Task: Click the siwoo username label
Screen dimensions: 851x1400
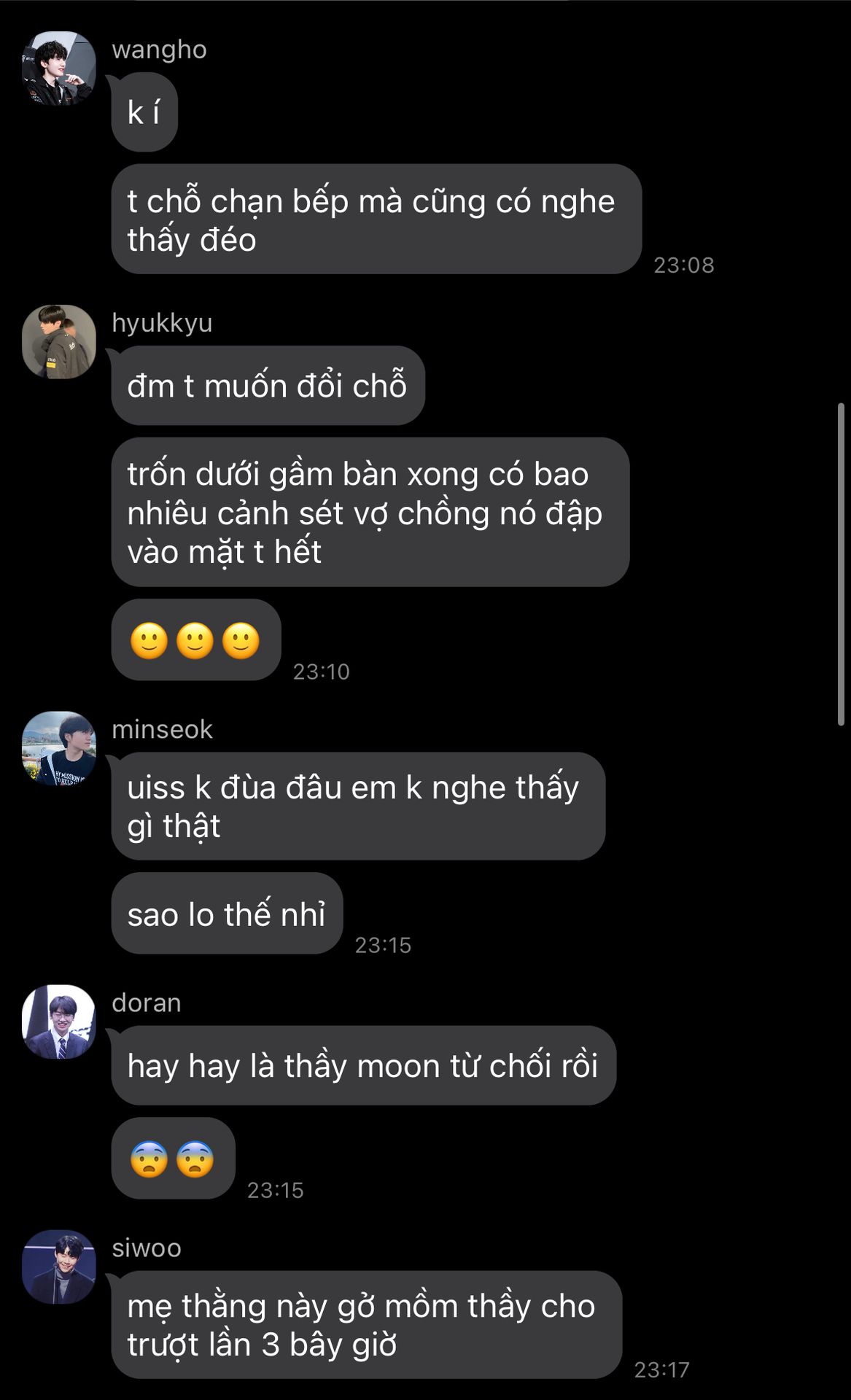Action: pyautogui.click(x=146, y=1248)
